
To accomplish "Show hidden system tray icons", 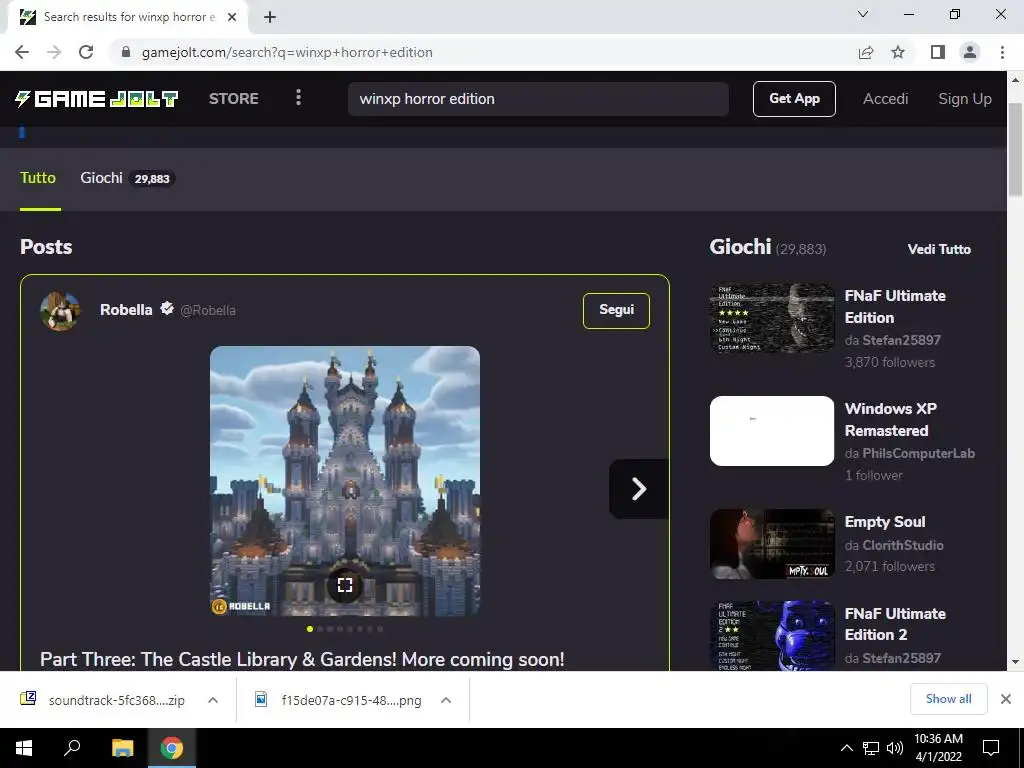I will (x=846, y=748).
